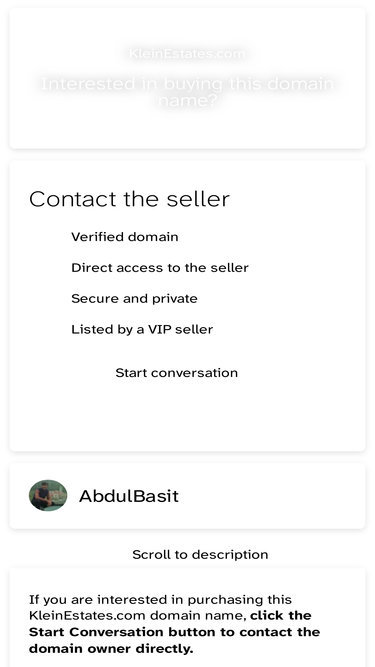The width and height of the screenshot is (375, 667).
Task: Click 'VIP' in the seller listing line
Action: [159, 330]
